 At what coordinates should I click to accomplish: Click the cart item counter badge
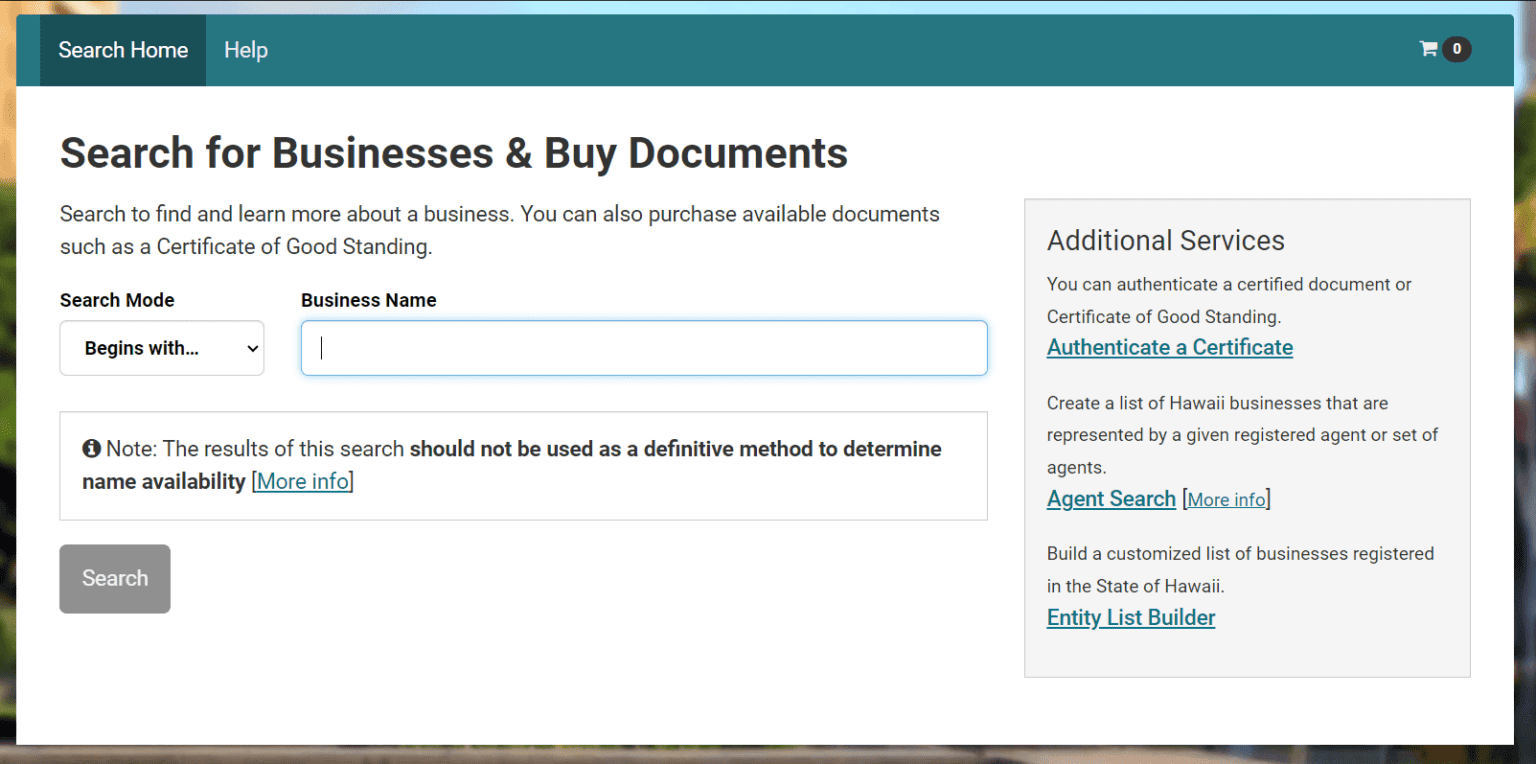(1456, 49)
